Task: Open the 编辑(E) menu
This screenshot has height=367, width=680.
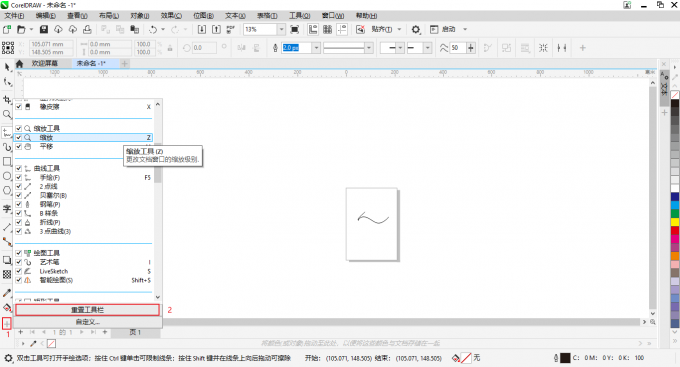Action: (46, 16)
